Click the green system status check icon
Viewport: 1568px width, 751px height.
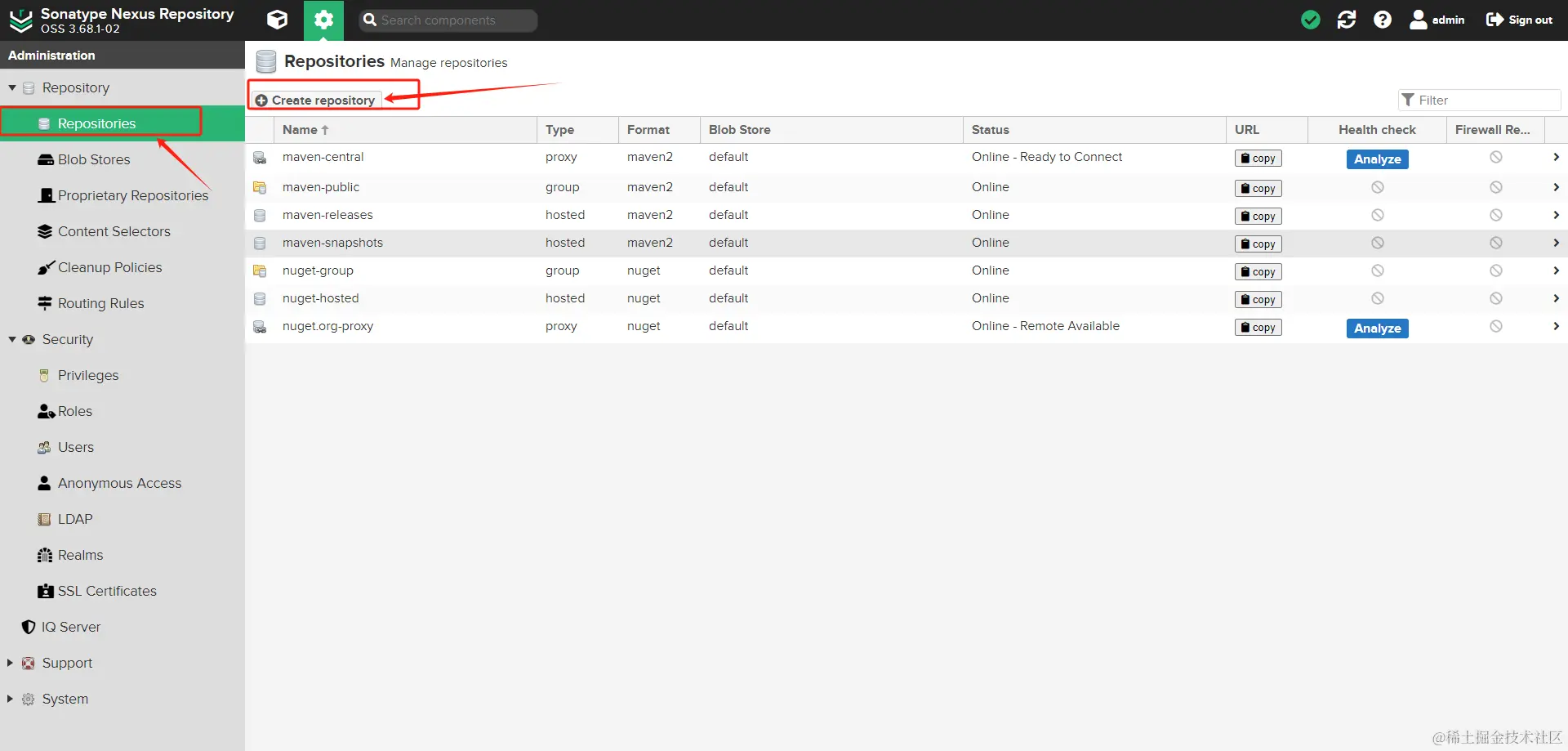click(x=1311, y=20)
